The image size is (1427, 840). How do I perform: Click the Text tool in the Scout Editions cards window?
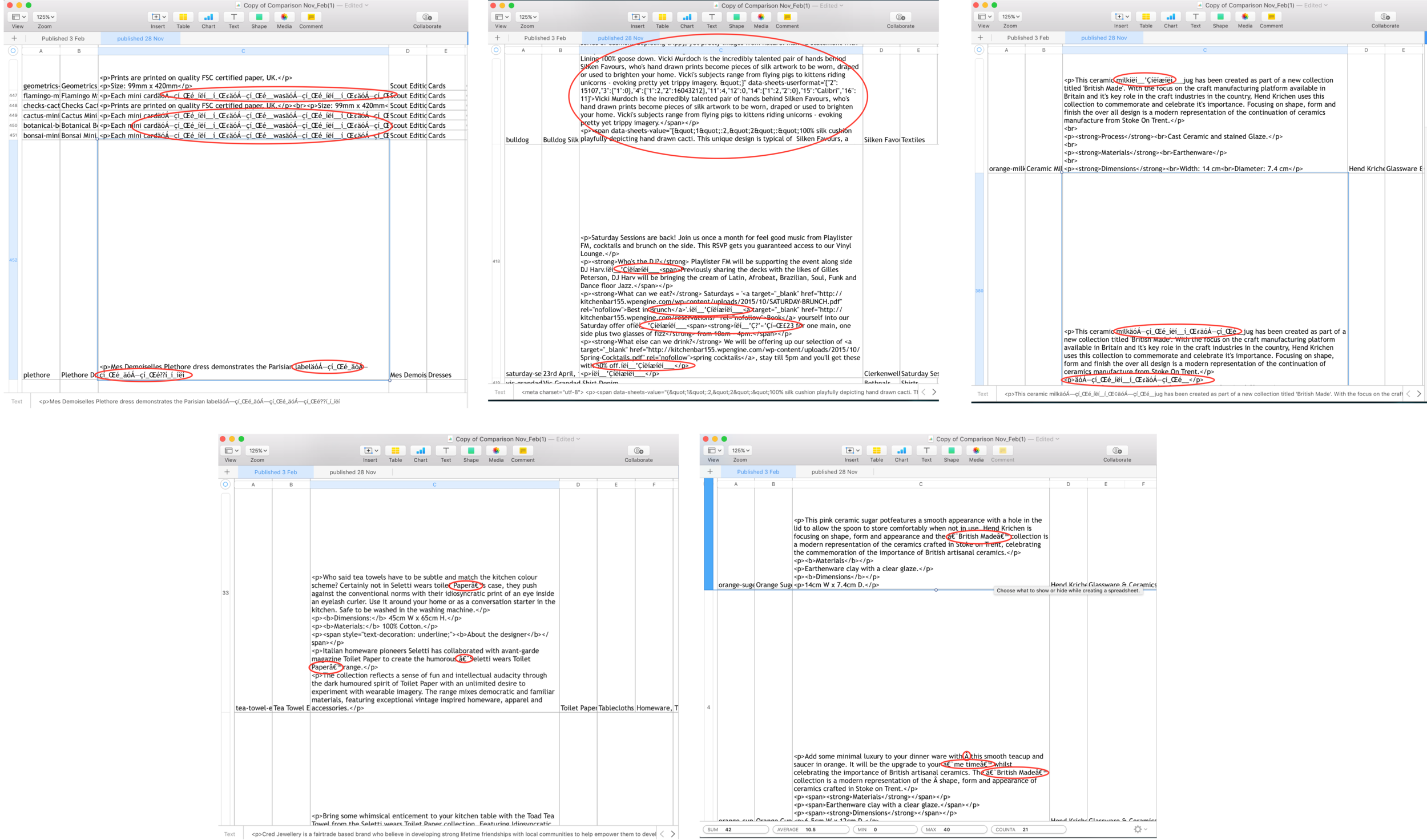(x=234, y=17)
